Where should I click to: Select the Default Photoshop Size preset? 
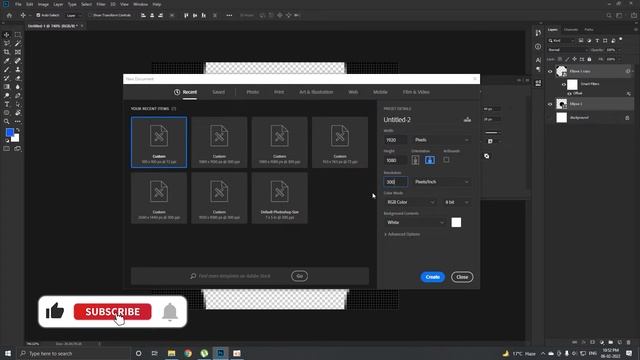pos(280,198)
